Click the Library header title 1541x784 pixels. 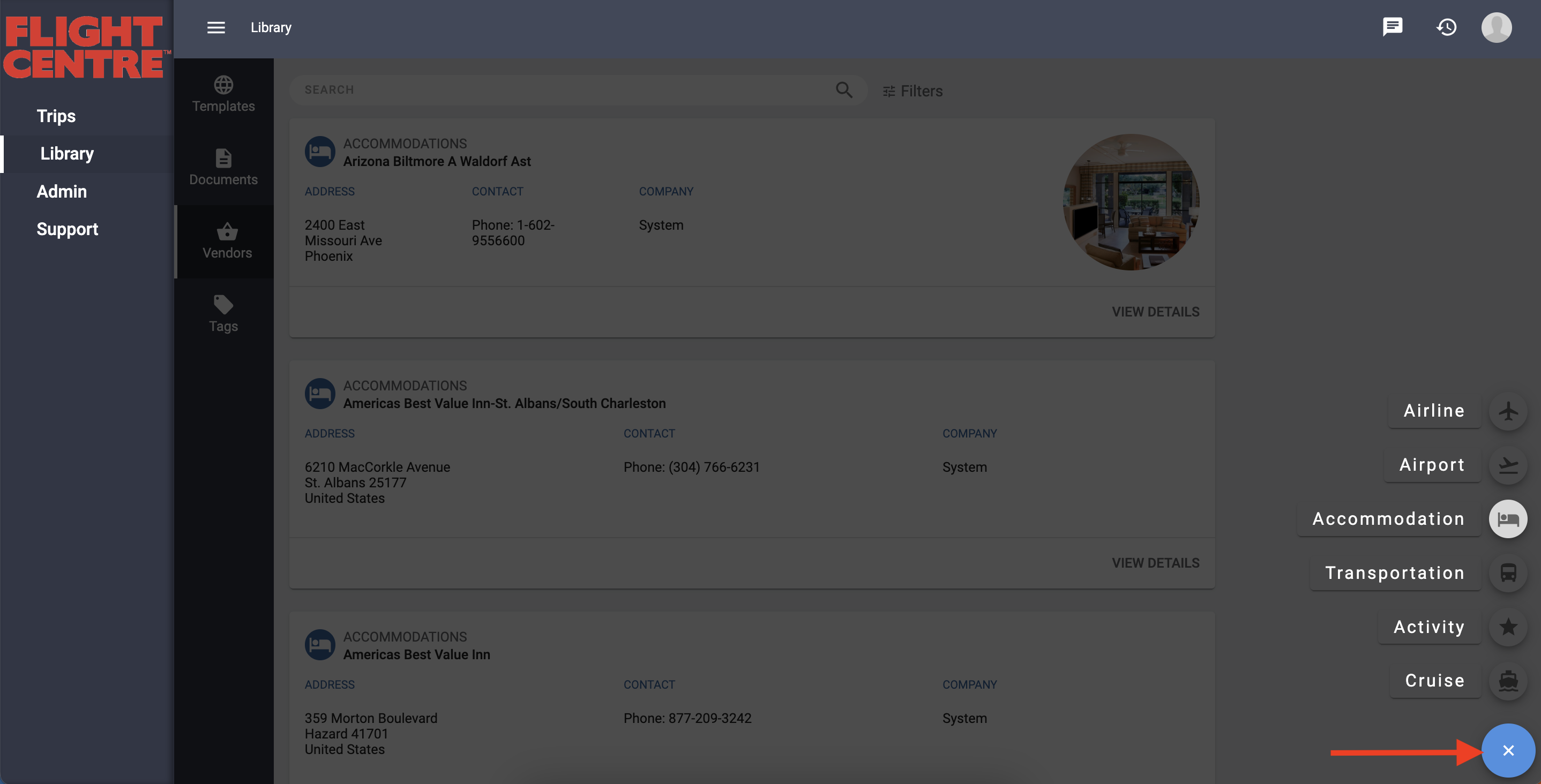[x=271, y=27]
